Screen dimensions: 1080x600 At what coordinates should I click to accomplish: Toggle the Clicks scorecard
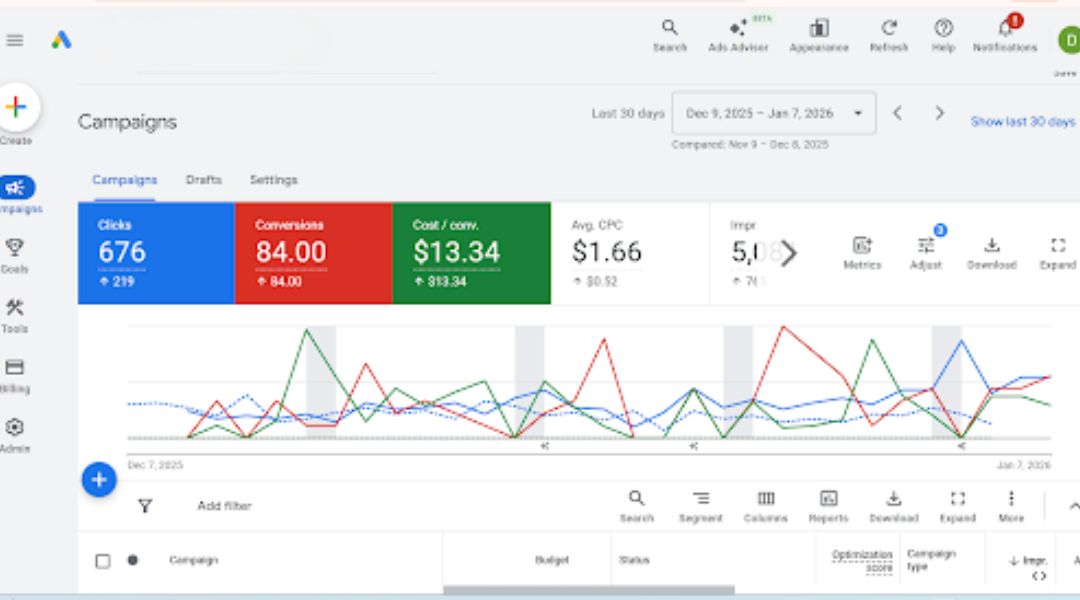155,252
